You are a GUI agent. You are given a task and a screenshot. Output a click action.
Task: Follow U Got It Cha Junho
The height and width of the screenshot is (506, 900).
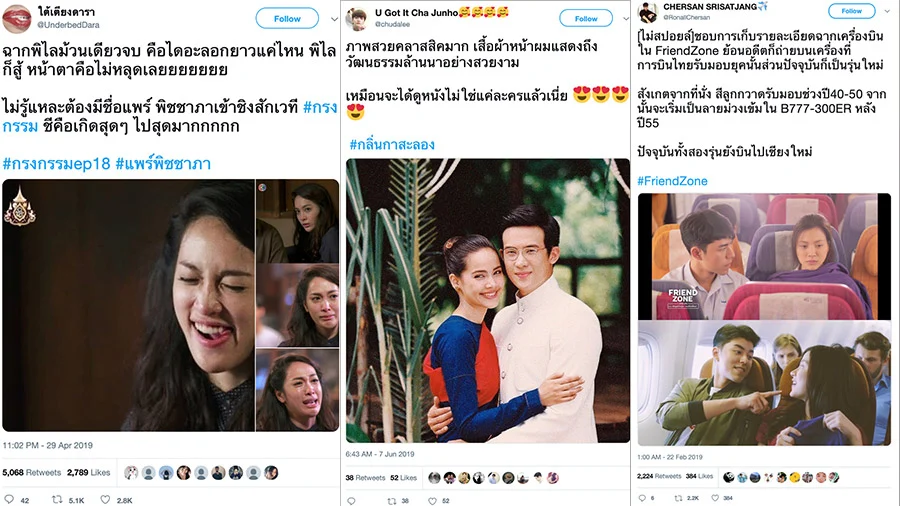586,18
